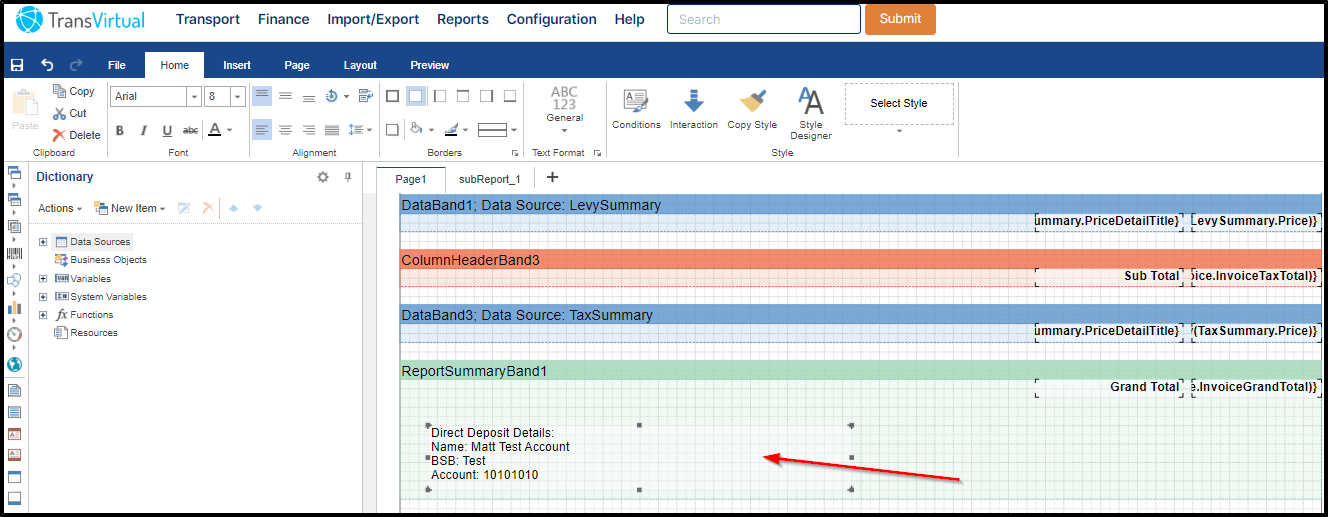Viewport: 1328px width, 517px height.
Task: Toggle Strikethrough (abc) formatting
Action: (x=190, y=130)
